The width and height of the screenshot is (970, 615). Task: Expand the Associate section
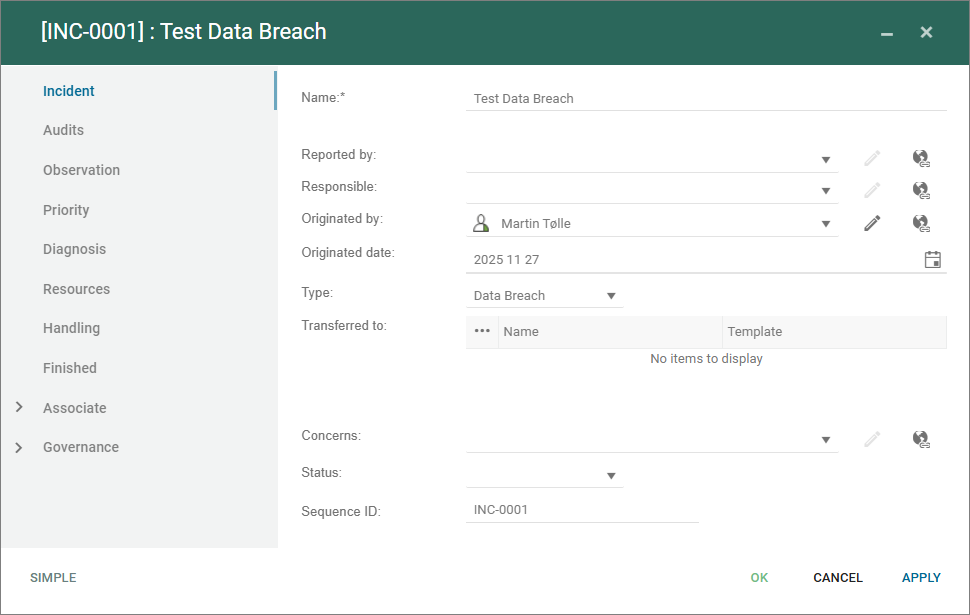(x=19, y=408)
